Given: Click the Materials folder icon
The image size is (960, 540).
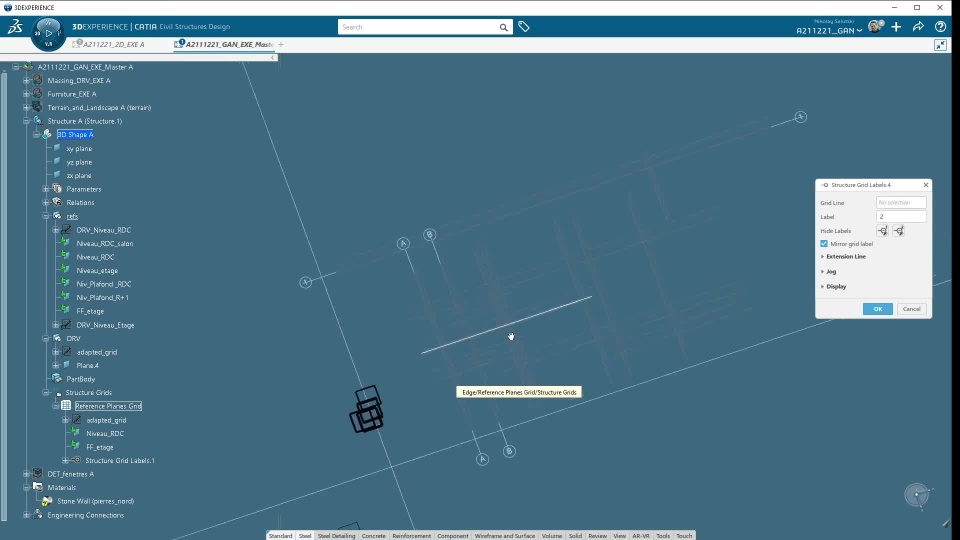Looking at the screenshot, I should coord(38,487).
